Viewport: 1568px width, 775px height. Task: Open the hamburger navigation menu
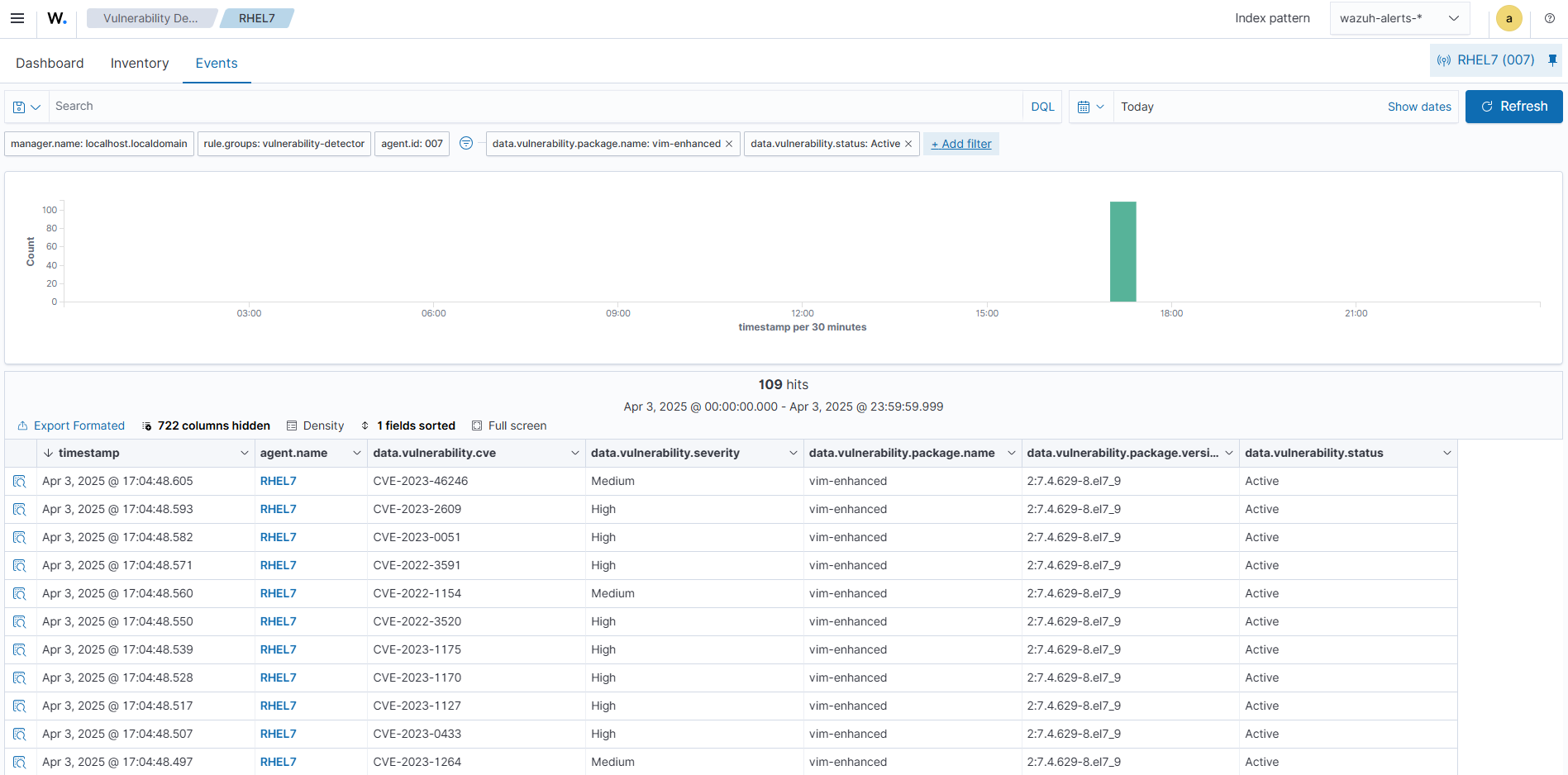point(17,18)
